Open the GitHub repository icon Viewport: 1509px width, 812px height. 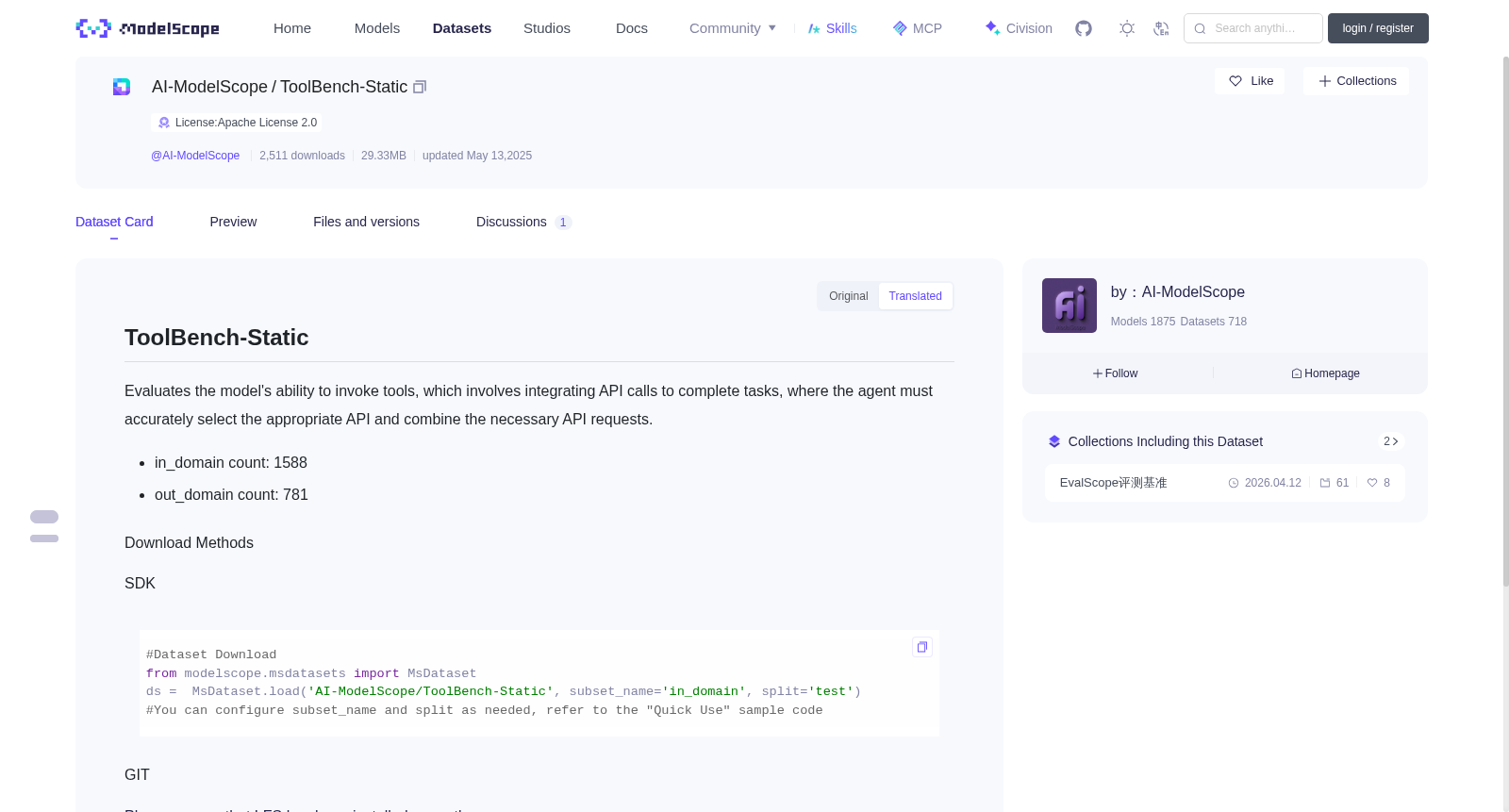(1084, 28)
